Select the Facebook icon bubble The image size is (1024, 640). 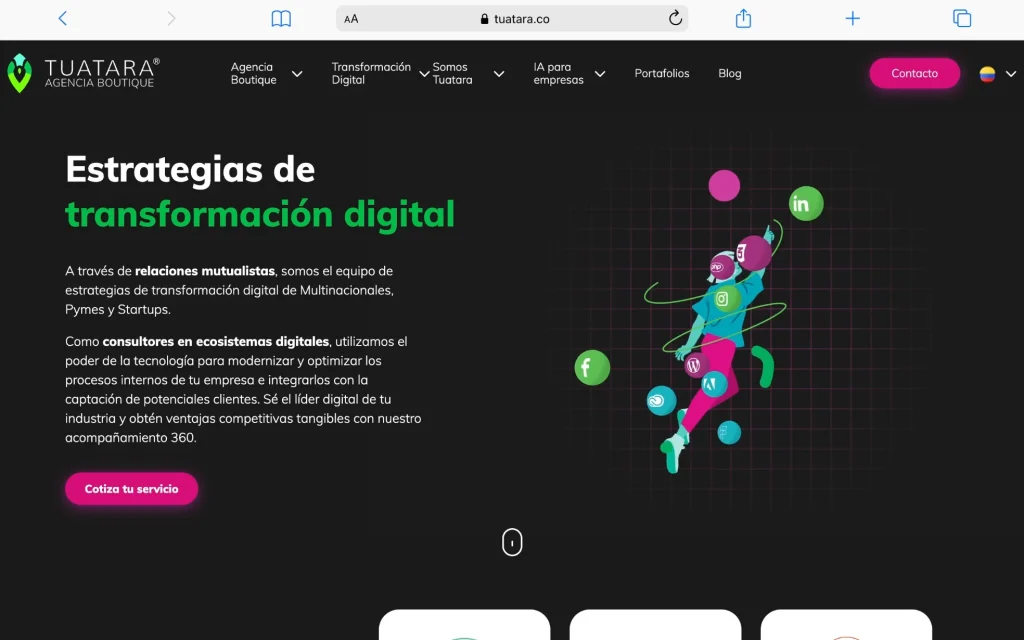point(592,368)
